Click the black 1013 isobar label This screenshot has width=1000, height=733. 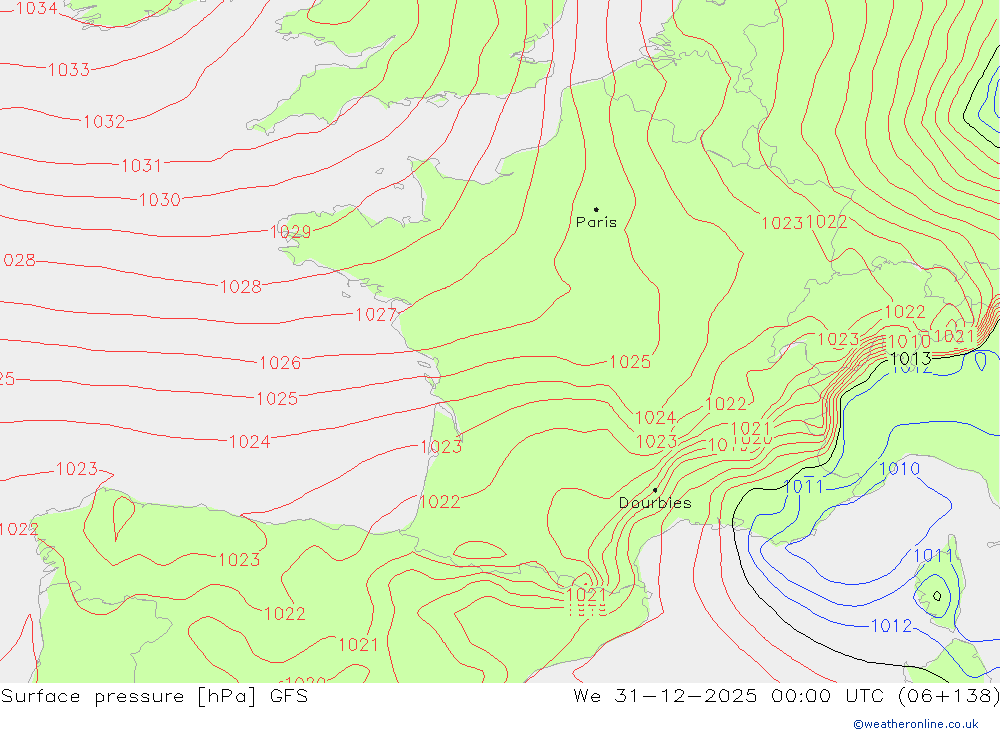[x=911, y=359]
